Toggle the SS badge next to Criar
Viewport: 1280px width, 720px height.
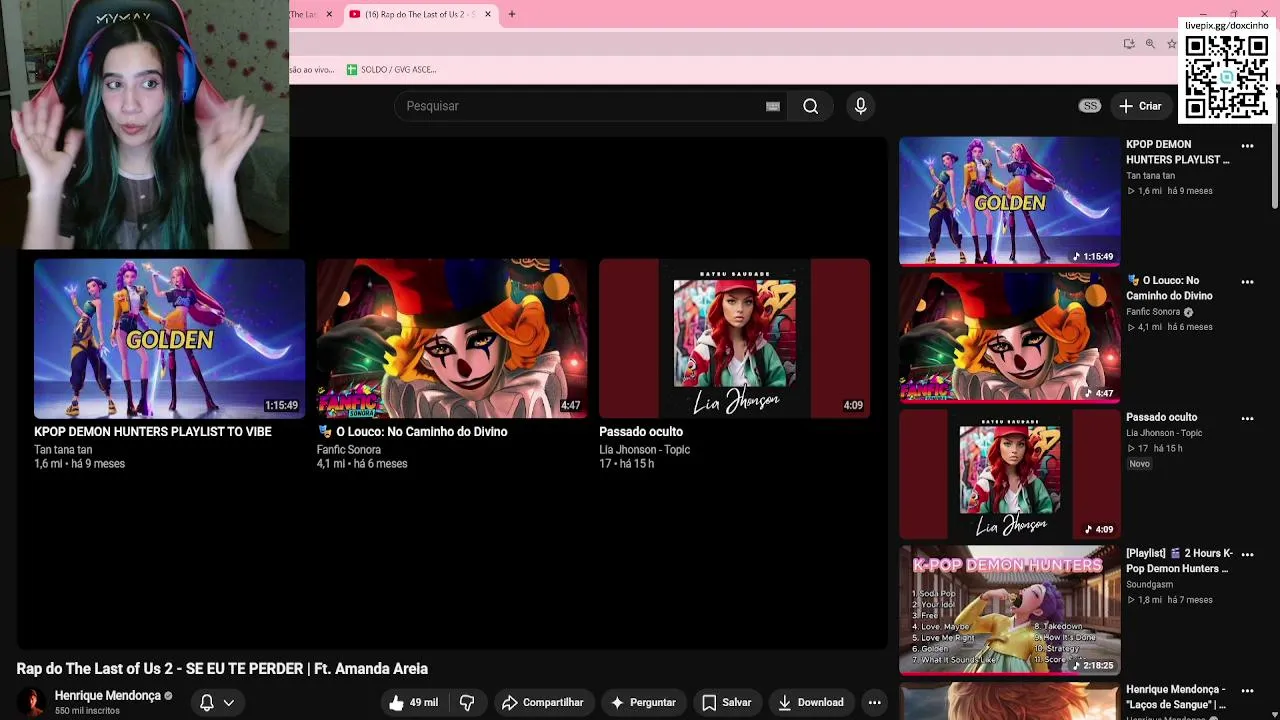[x=1090, y=106]
